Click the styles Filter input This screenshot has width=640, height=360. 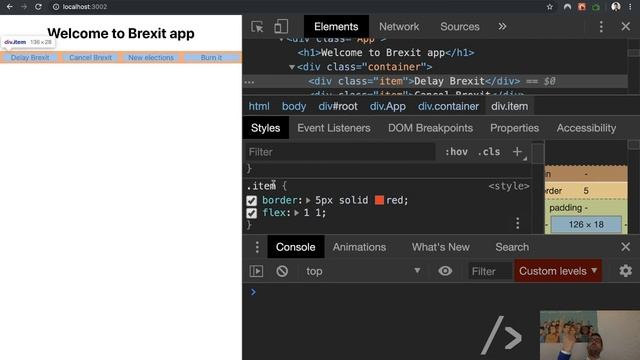340,152
